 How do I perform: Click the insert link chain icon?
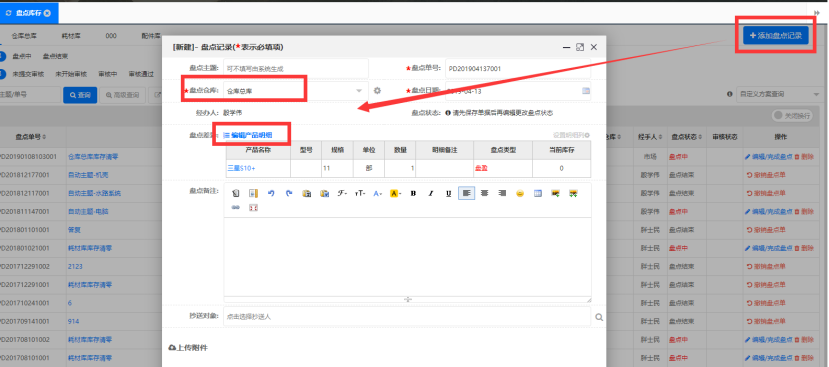236,208
